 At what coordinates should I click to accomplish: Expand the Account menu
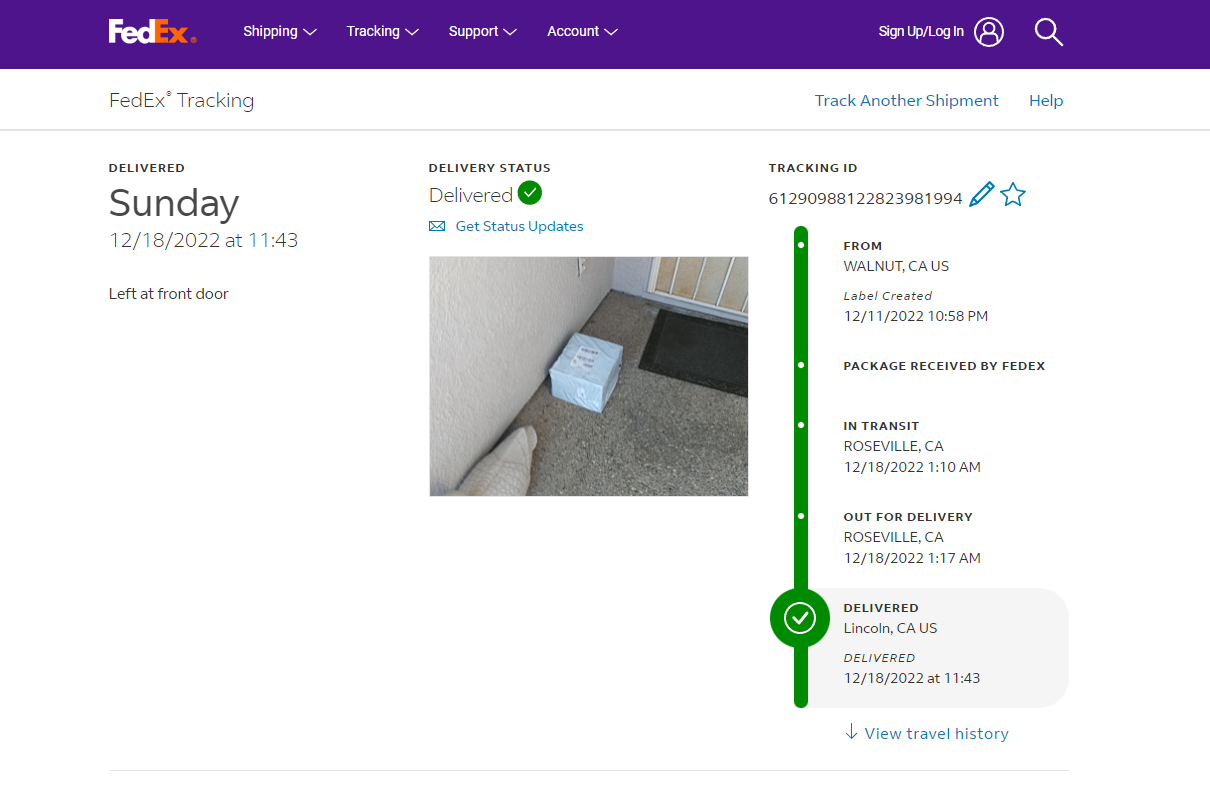coord(582,32)
